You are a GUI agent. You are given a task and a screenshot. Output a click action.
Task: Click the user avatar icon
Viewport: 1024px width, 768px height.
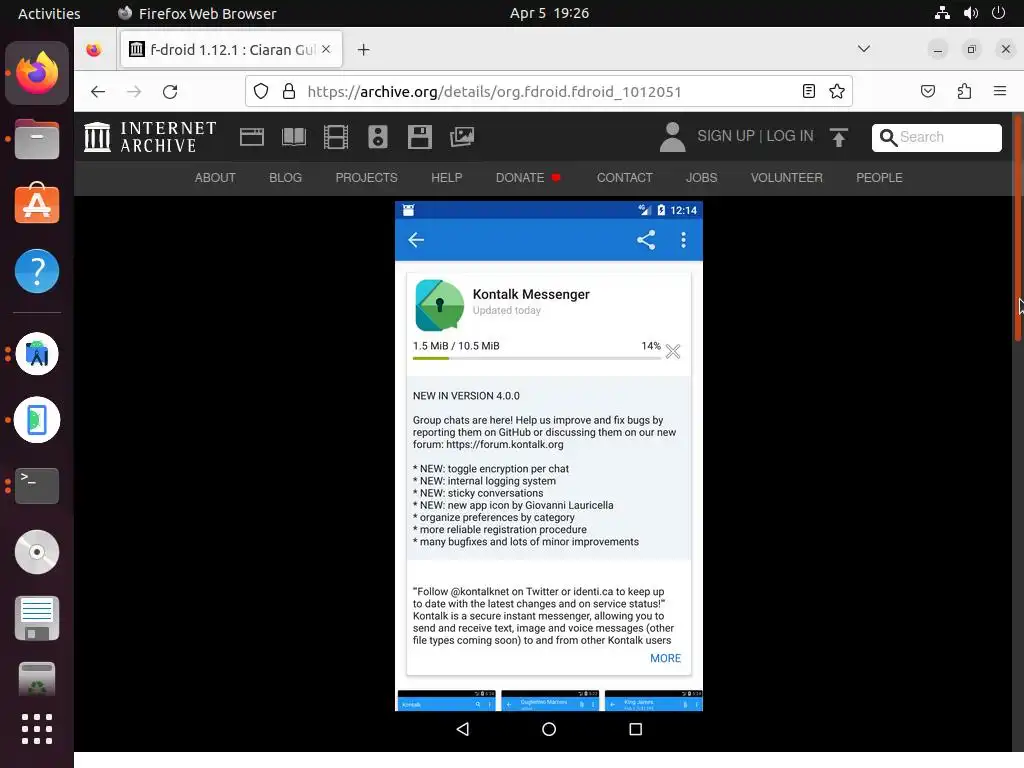pos(672,137)
